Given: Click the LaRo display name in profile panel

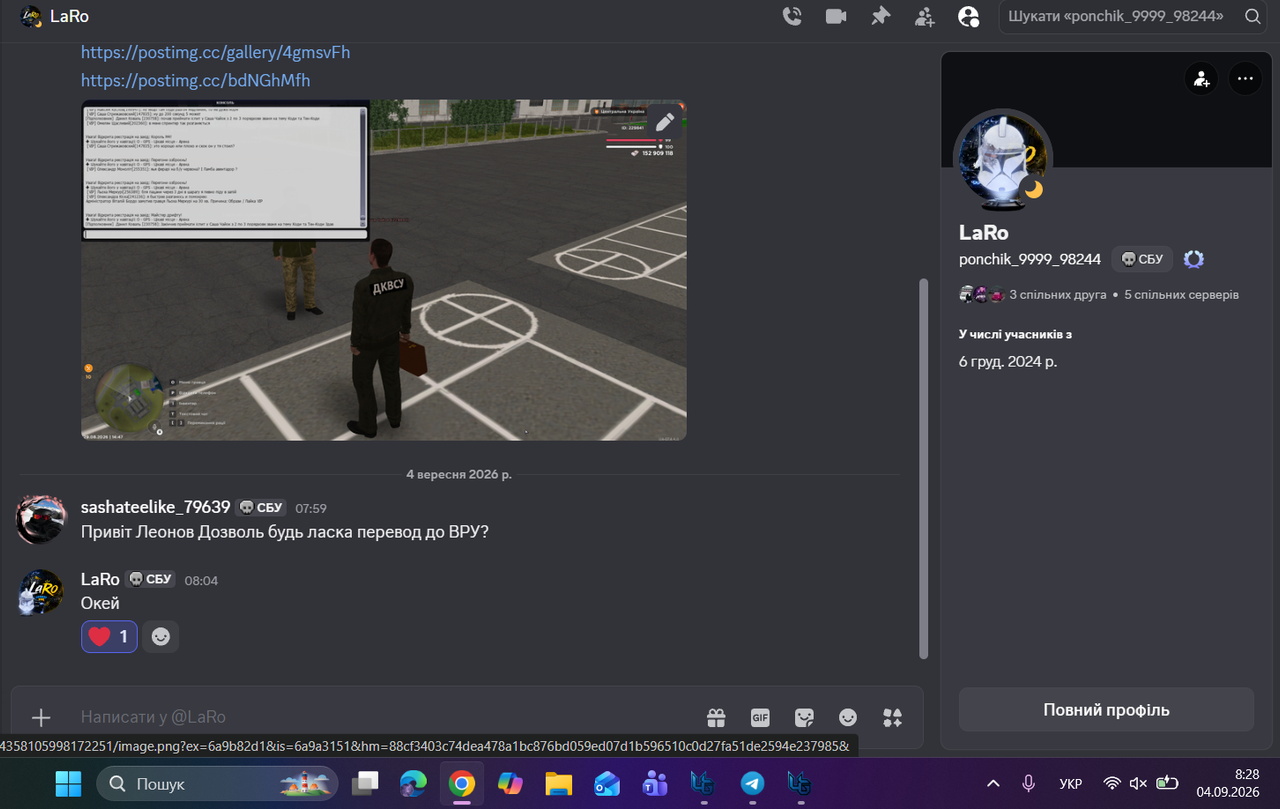Looking at the screenshot, I should tap(984, 232).
